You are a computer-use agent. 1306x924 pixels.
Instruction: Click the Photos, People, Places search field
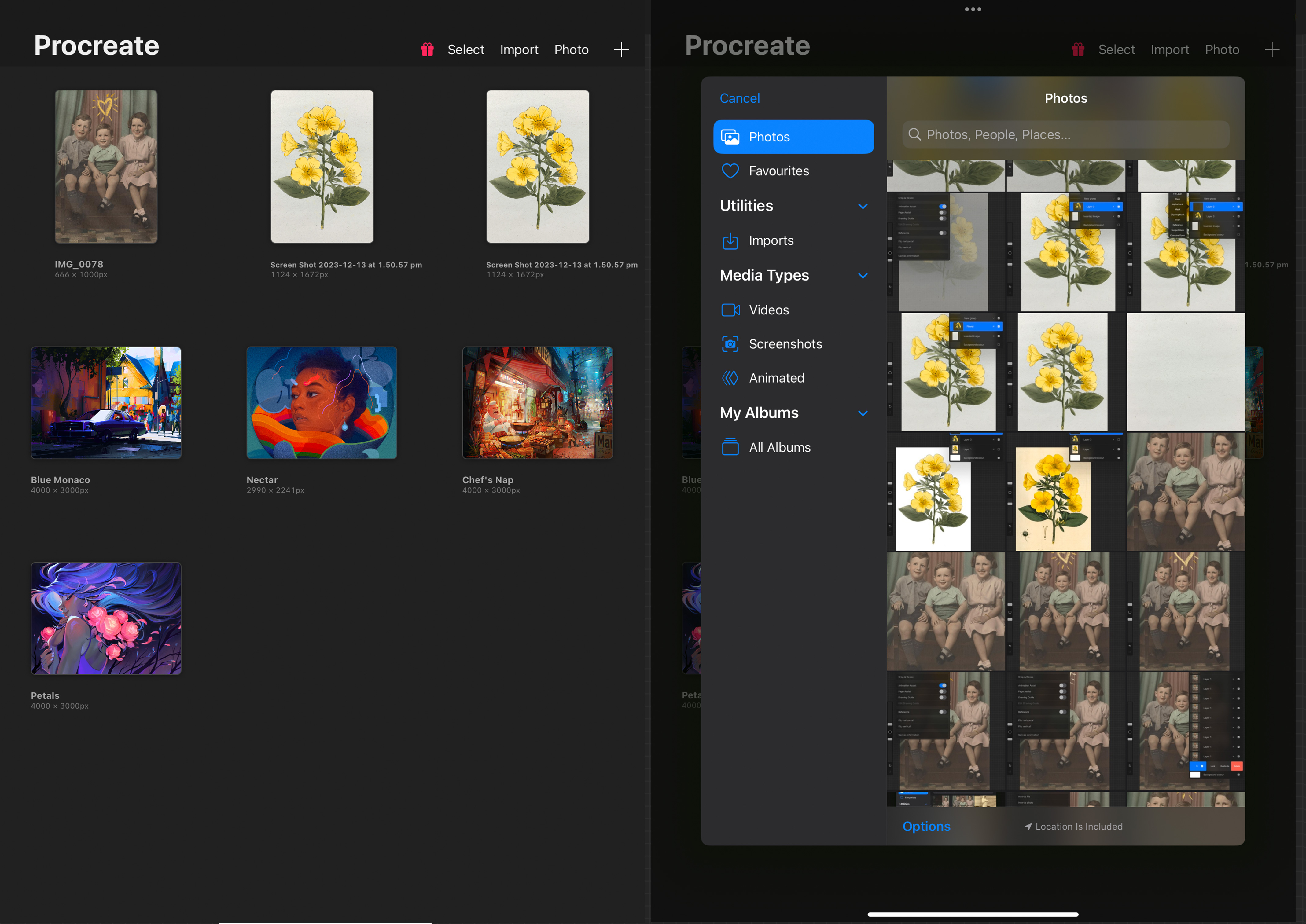pos(1065,135)
